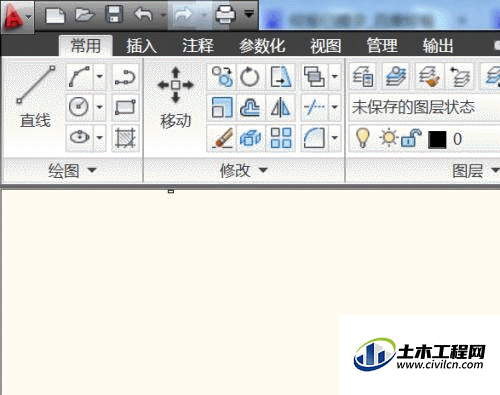Open the 参数化 ribbon tab
Screen dimensions: 500x395
[x=262, y=46]
